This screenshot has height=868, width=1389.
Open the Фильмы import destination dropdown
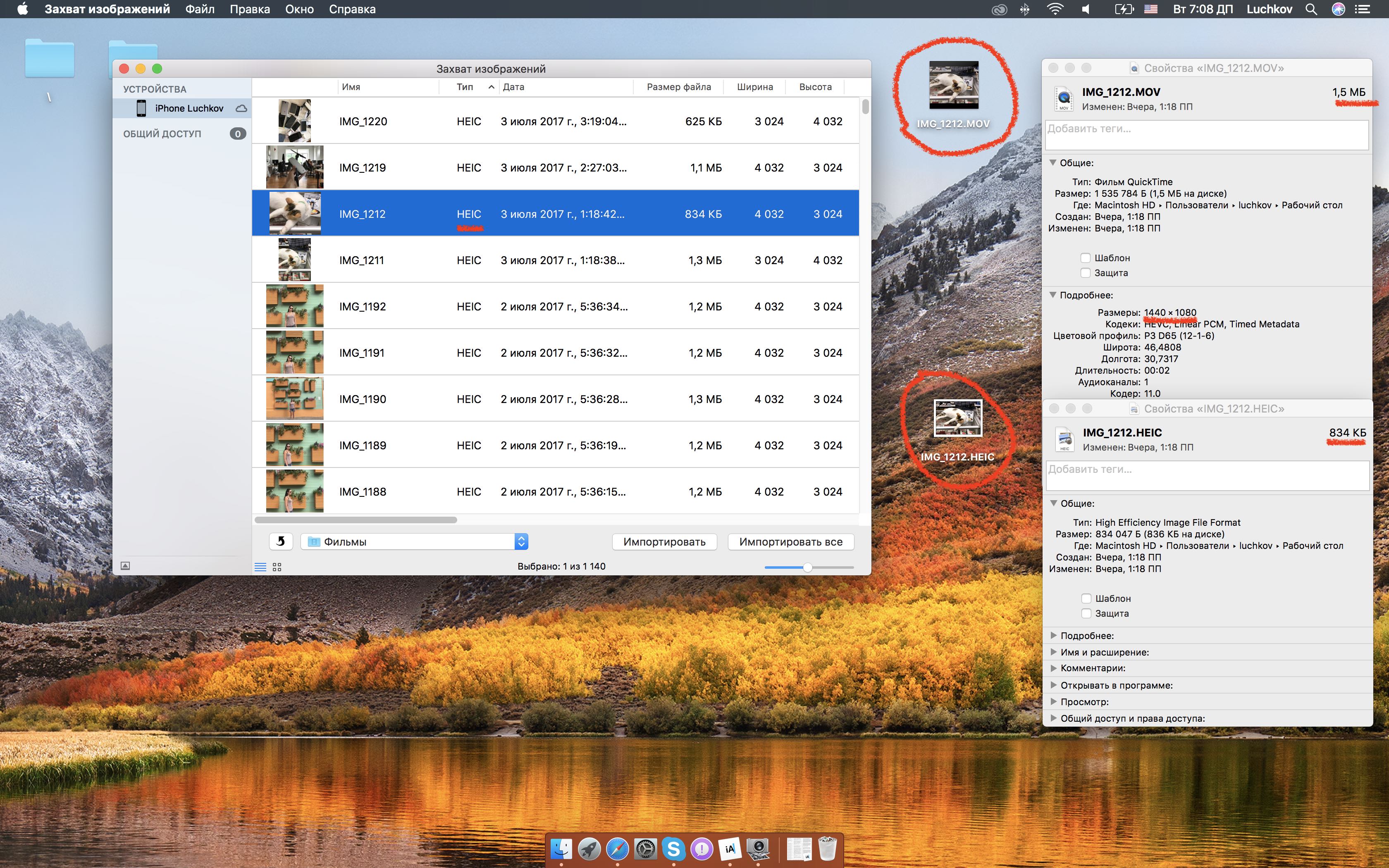point(414,541)
